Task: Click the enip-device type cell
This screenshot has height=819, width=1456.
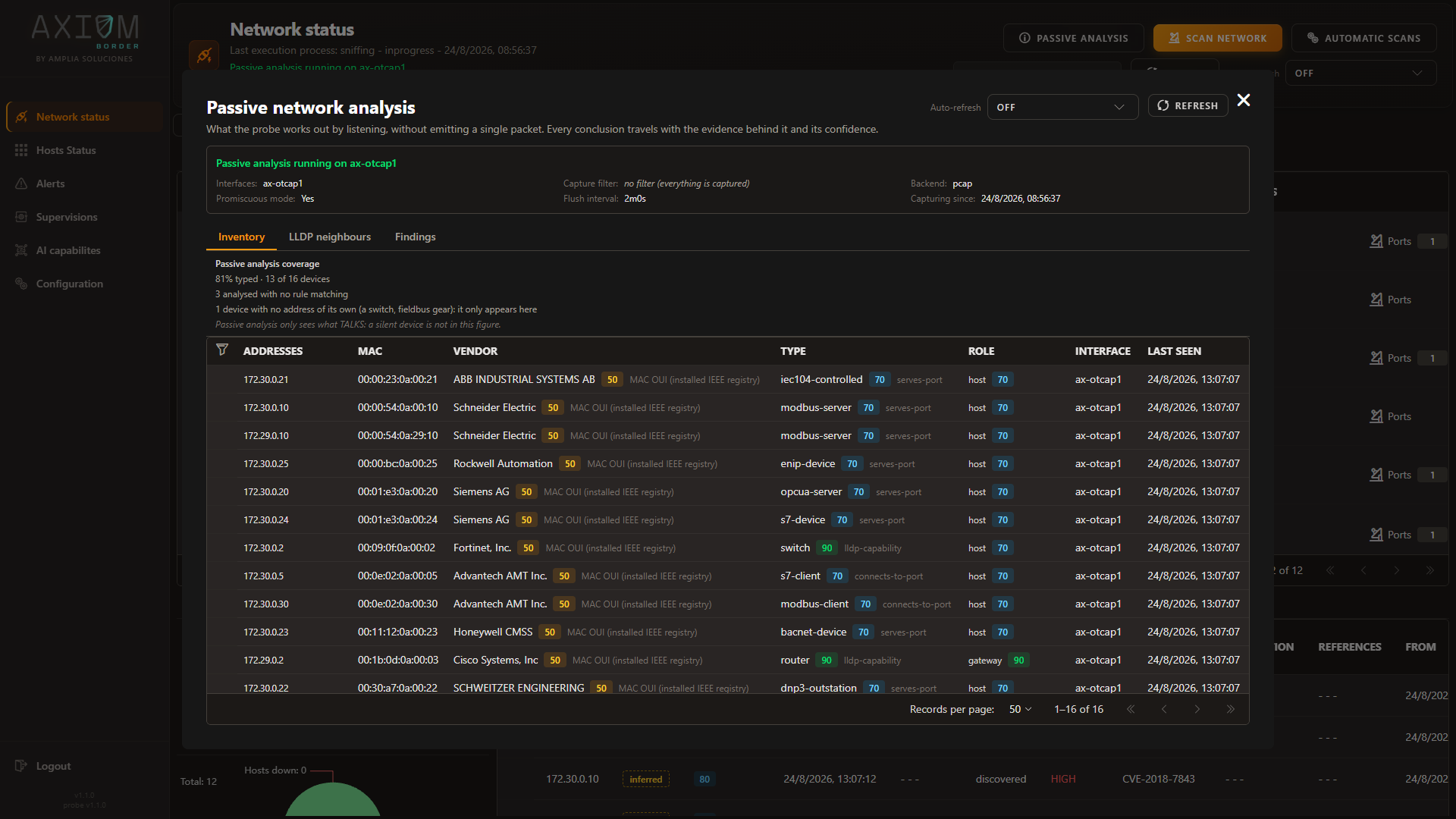Action: [x=808, y=463]
